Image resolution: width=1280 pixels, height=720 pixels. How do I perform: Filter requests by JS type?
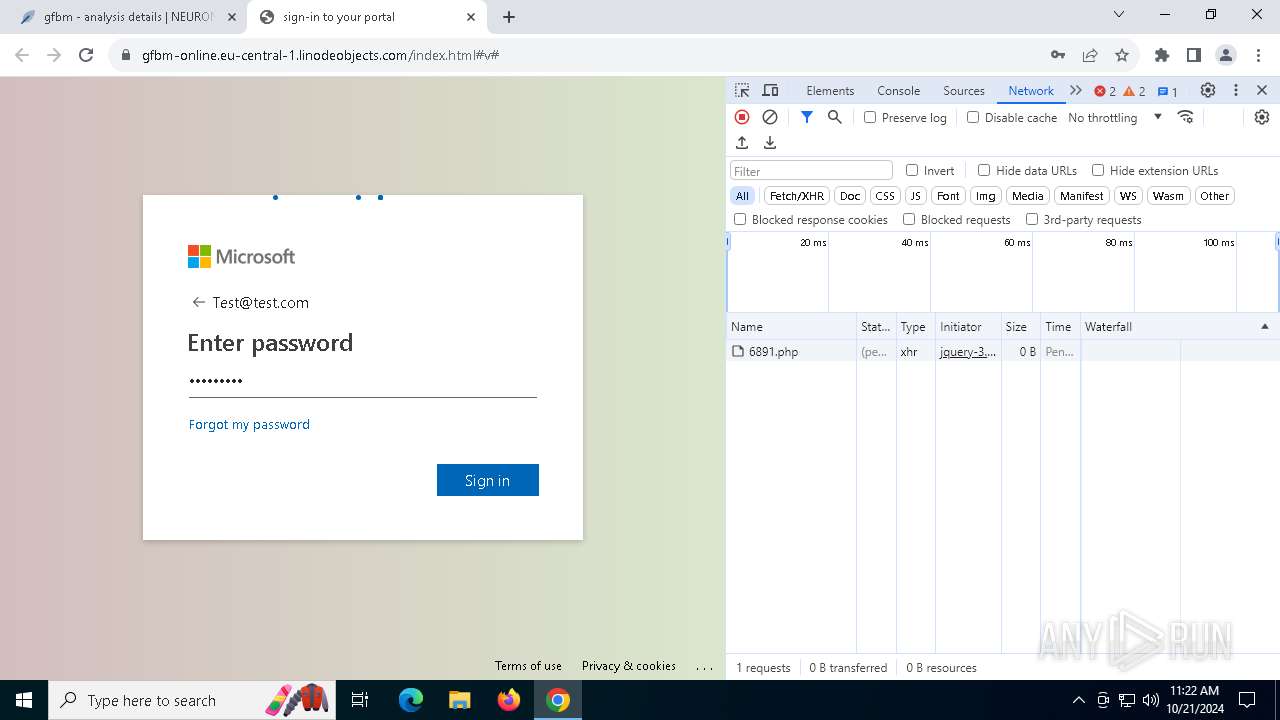tap(916, 196)
